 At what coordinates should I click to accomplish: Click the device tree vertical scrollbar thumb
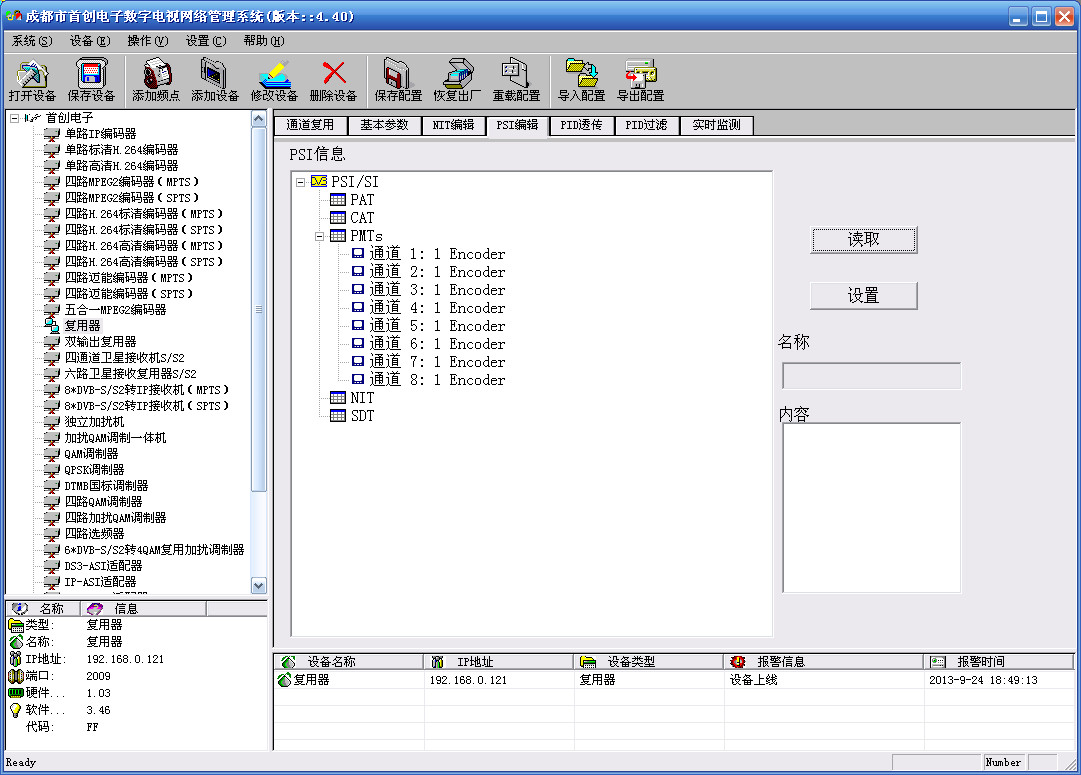(259, 309)
